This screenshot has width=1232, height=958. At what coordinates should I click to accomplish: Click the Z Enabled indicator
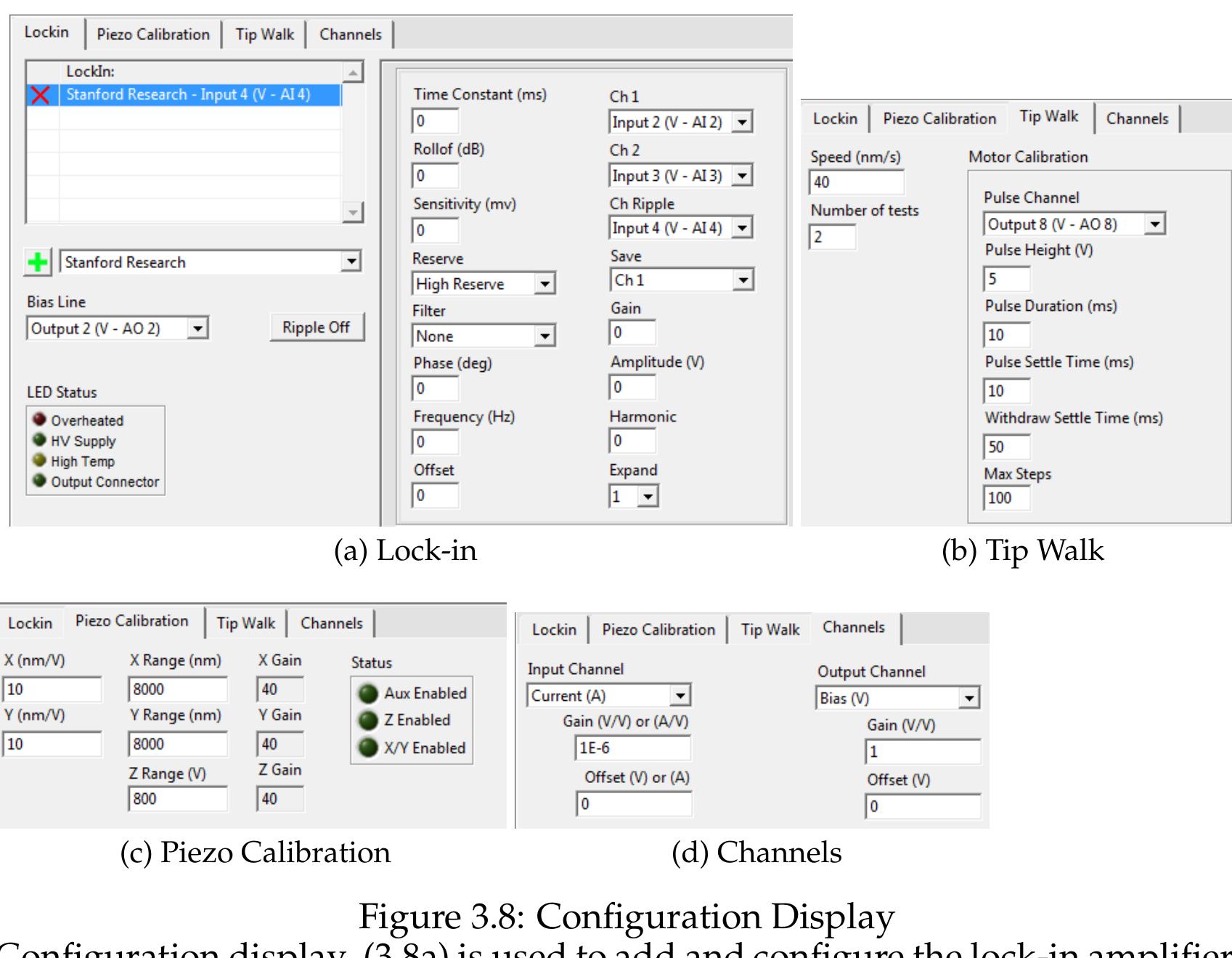(370, 720)
